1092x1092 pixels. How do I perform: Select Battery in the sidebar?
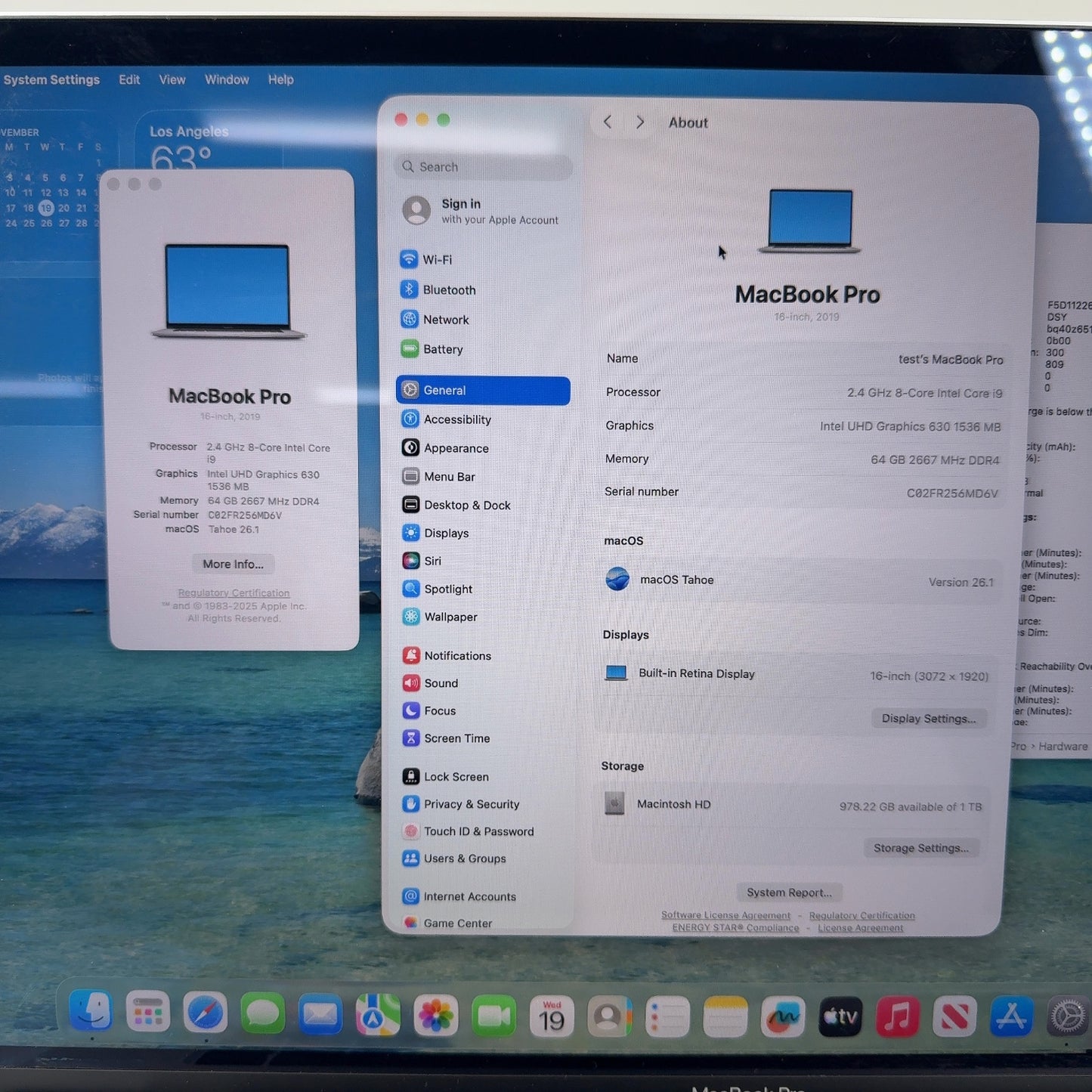coord(442,349)
